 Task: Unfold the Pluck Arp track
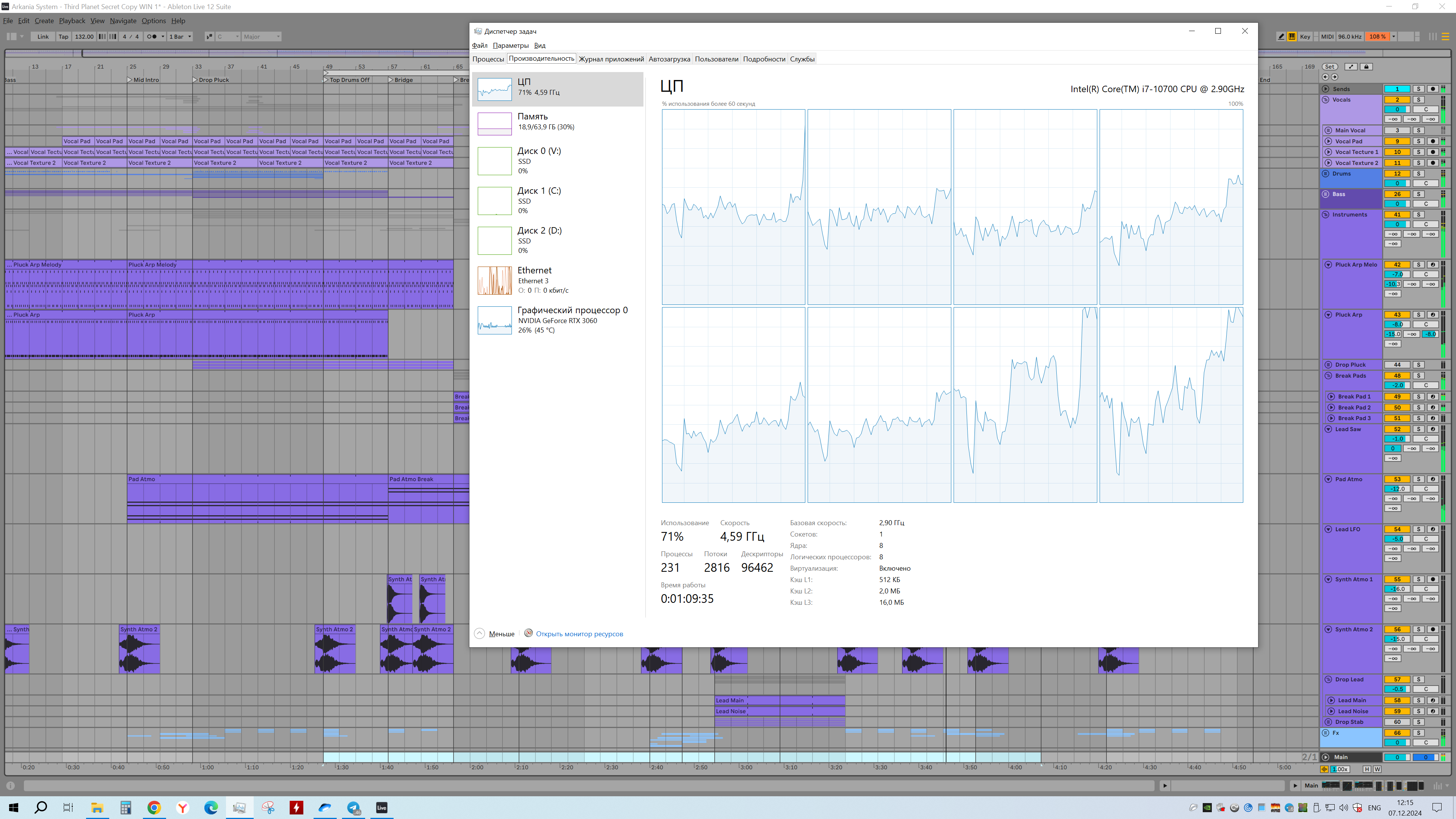(x=1328, y=315)
